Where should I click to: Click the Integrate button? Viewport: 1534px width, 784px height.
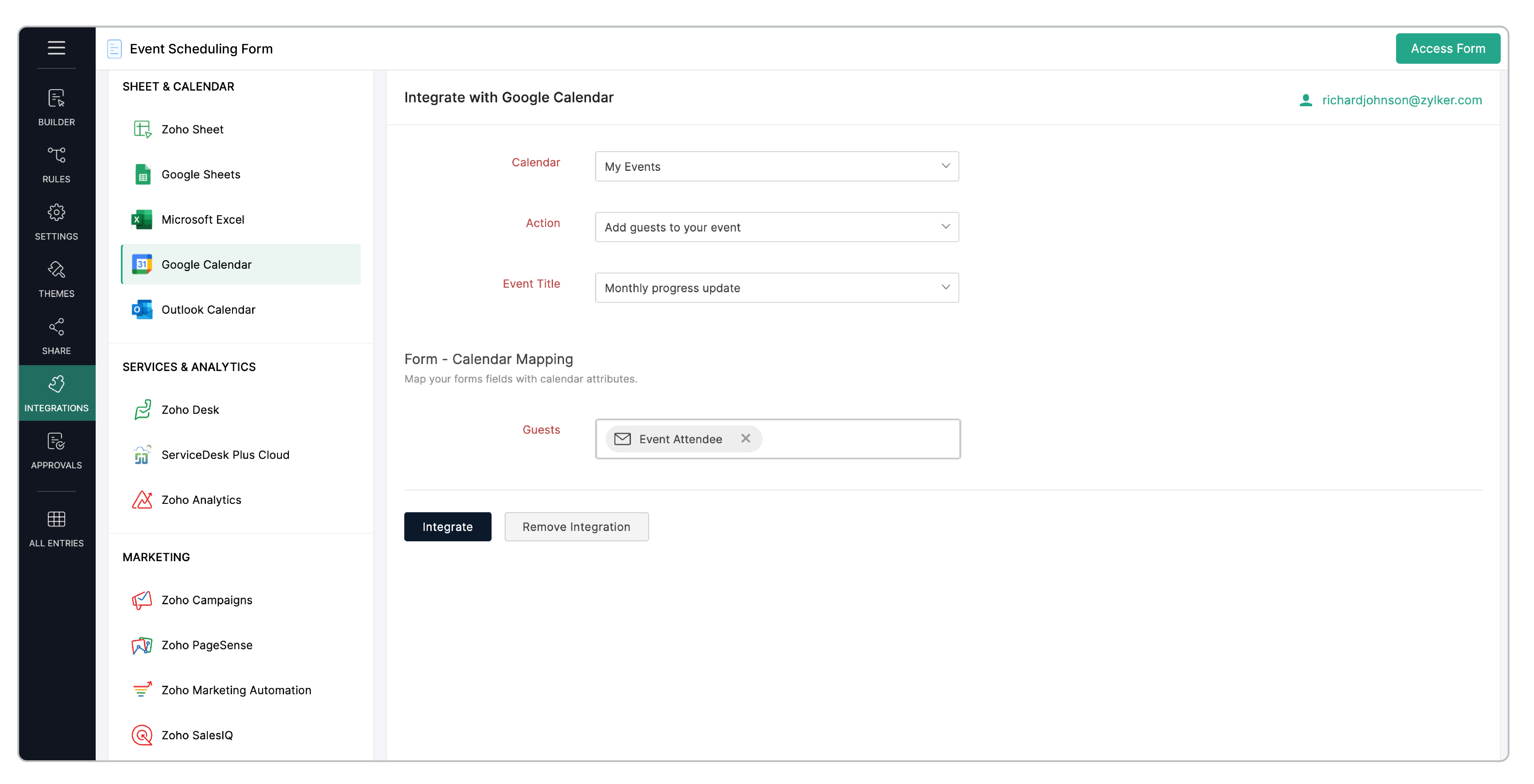[x=447, y=527]
